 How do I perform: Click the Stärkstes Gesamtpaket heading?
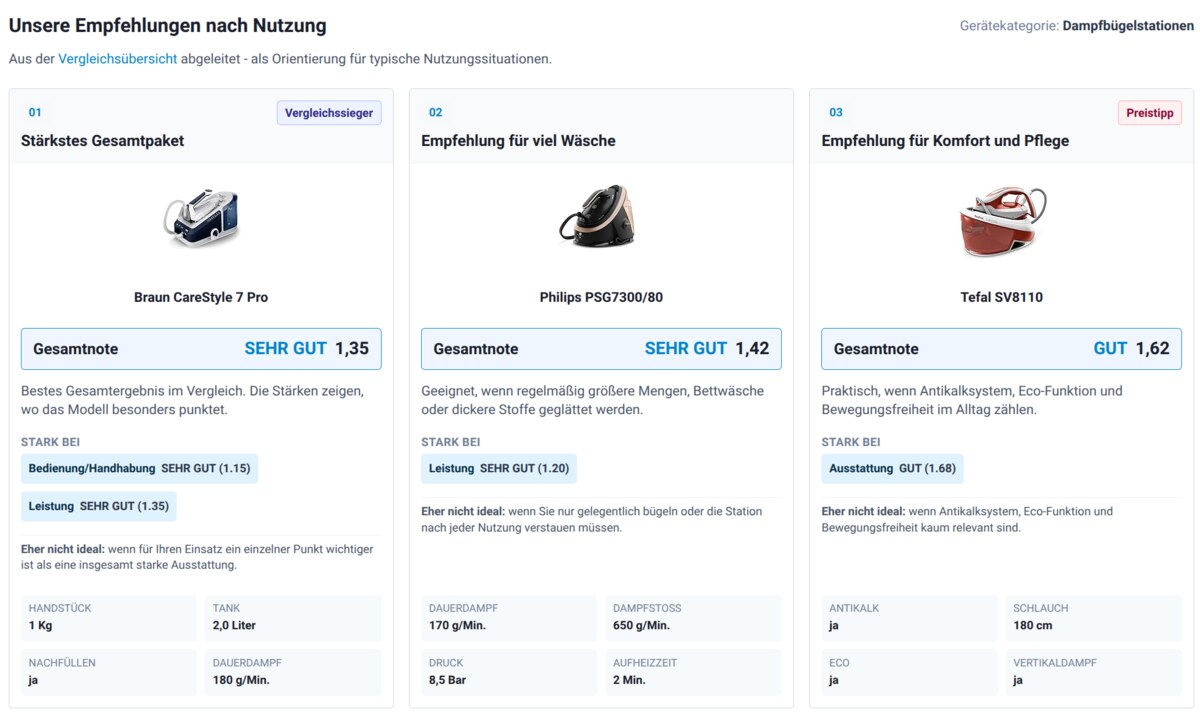click(x=103, y=141)
